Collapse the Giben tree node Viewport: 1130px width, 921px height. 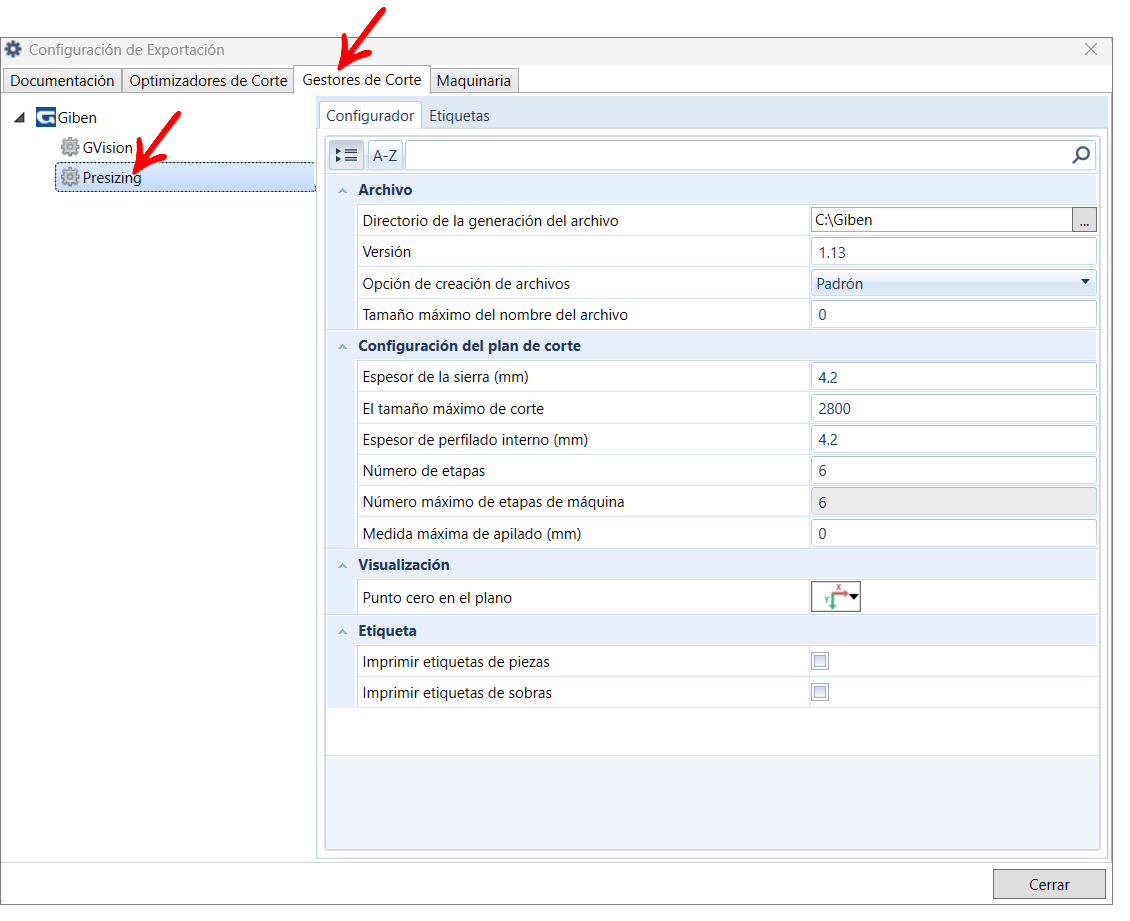click(x=19, y=117)
